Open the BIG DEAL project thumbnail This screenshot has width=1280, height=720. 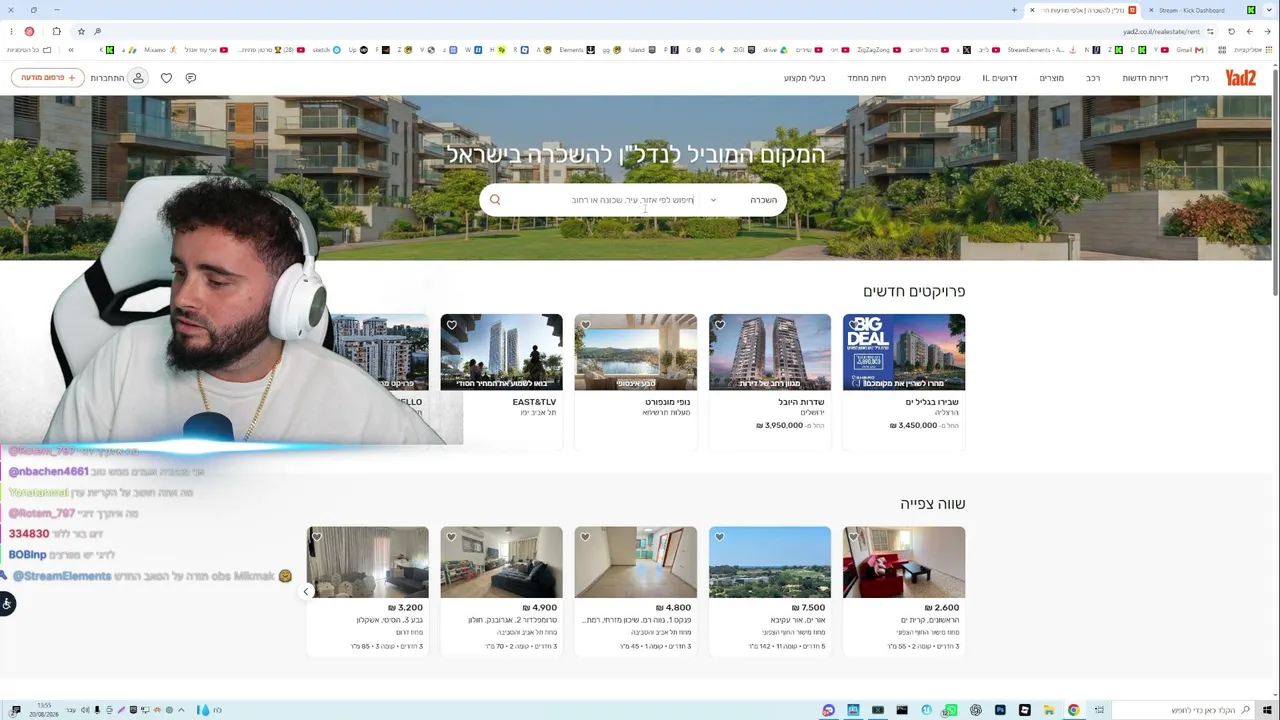tap(904, 352)
